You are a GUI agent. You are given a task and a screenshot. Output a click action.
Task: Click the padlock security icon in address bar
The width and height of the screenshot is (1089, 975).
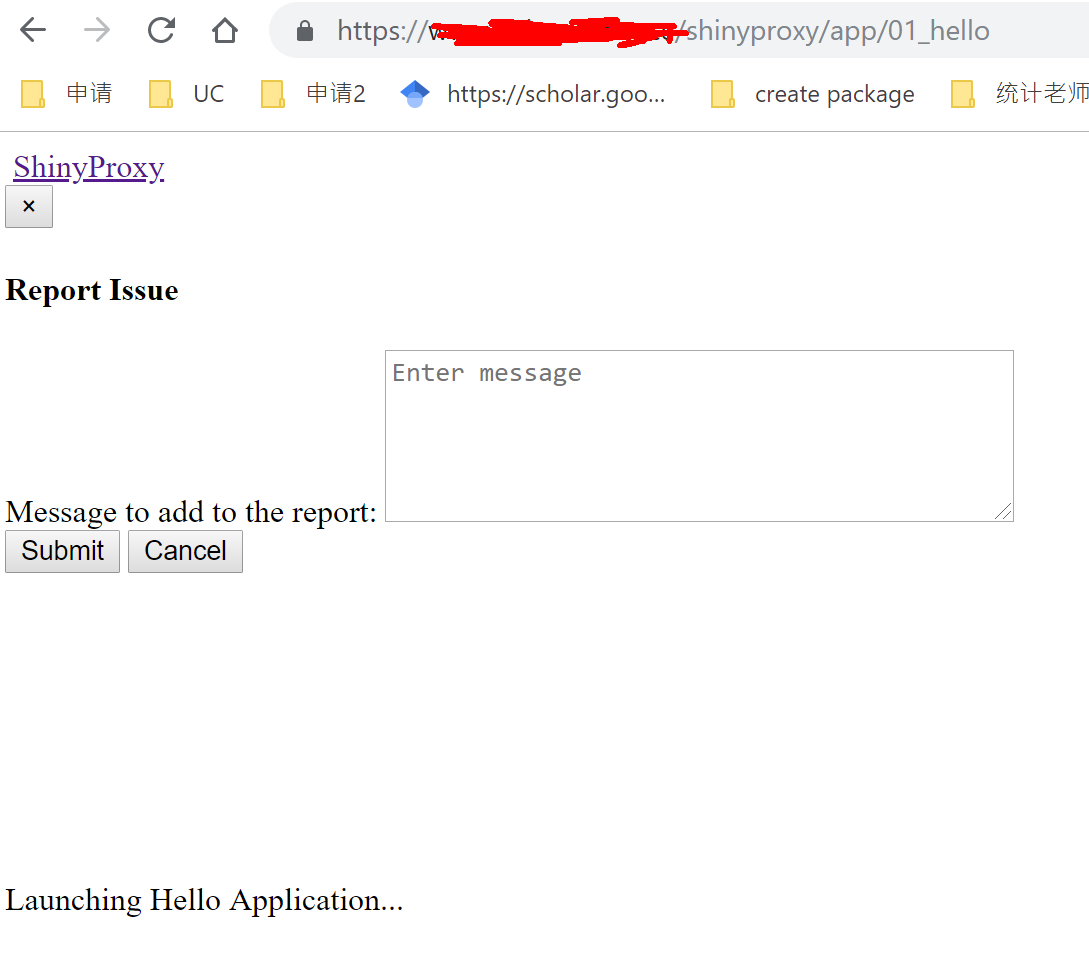[304, 30]
